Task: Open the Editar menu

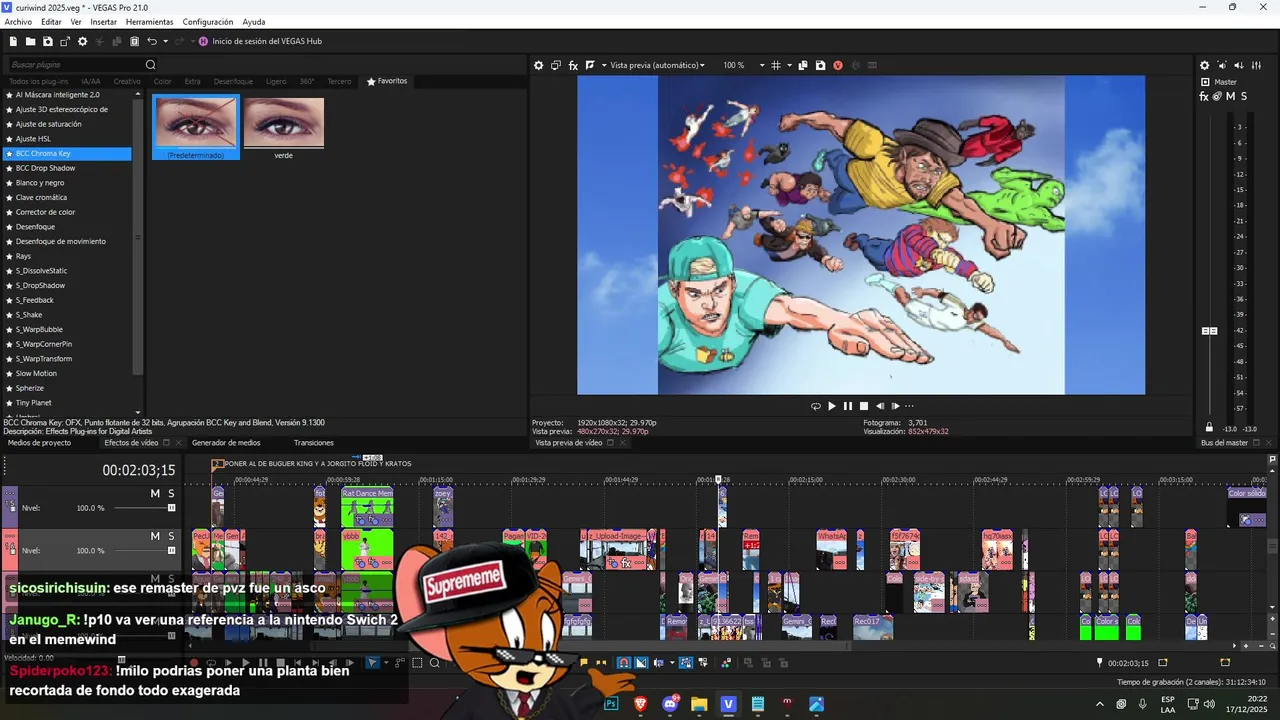Action: pyautogui.click(x=51, y=22)
